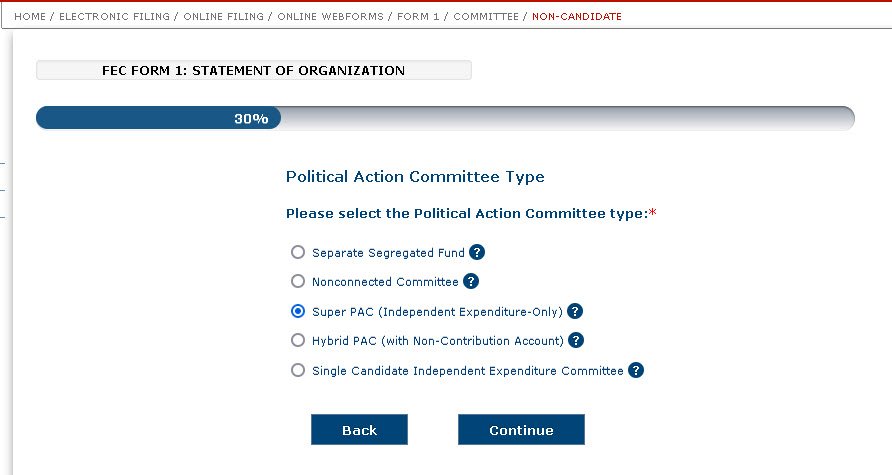
Task: Navigate to ONLINE FILING breadcrumb
Action: pyautogui.click(x=223, y=17)
